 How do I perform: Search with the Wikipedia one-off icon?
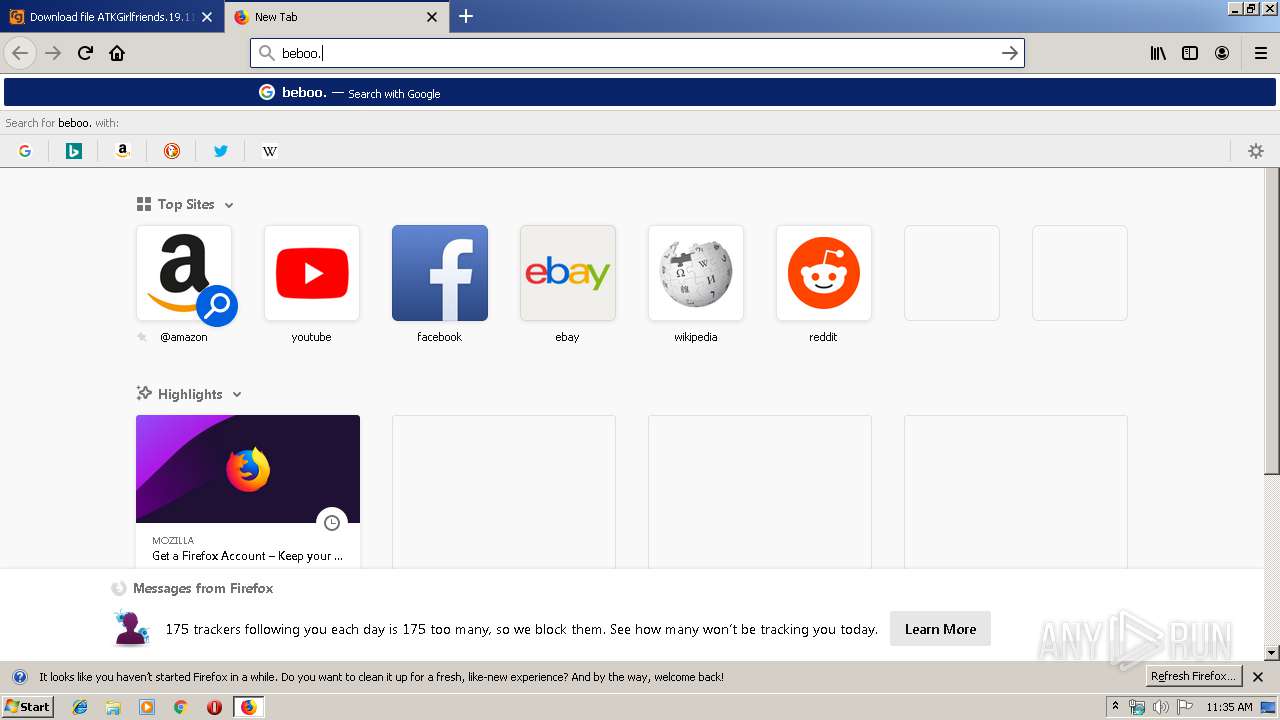(270, 151)
